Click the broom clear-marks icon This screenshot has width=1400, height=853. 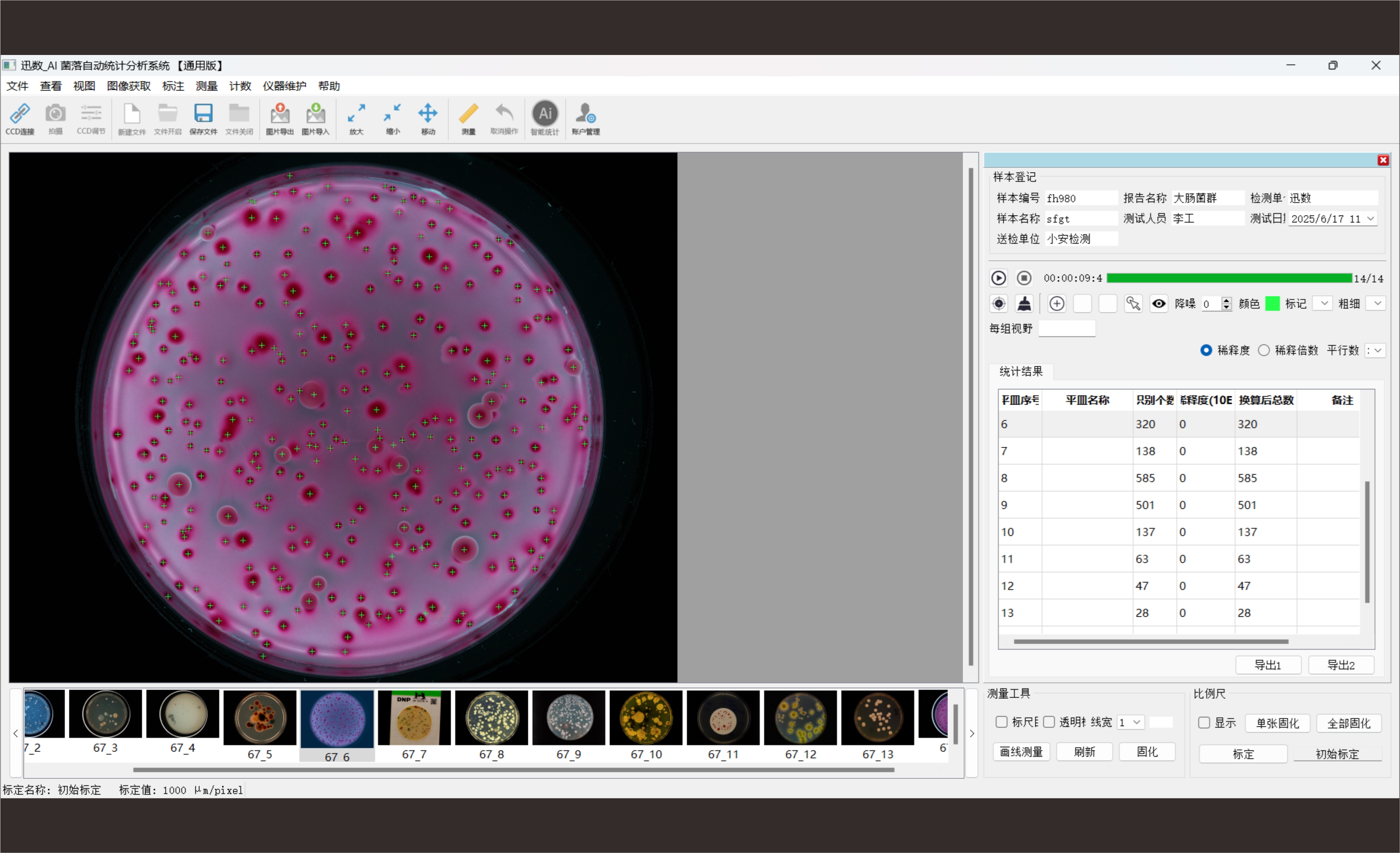click(x=1024, y=304)
